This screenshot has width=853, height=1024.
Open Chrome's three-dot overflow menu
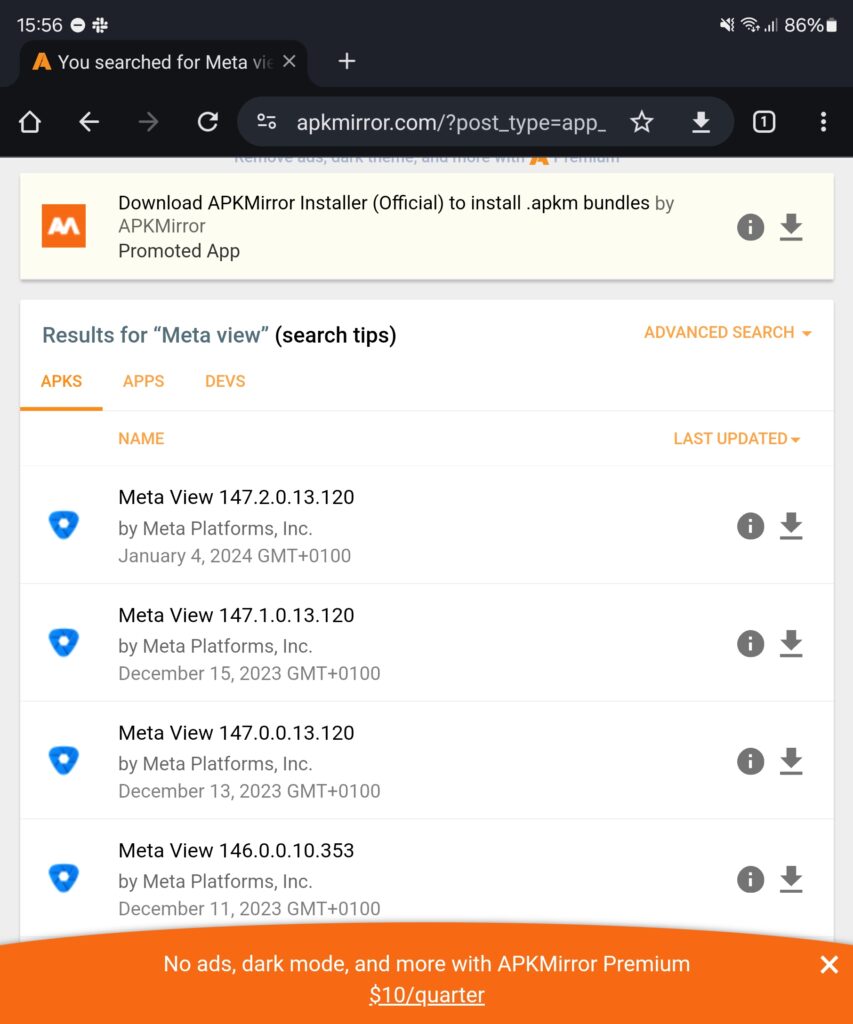point(823,122)
